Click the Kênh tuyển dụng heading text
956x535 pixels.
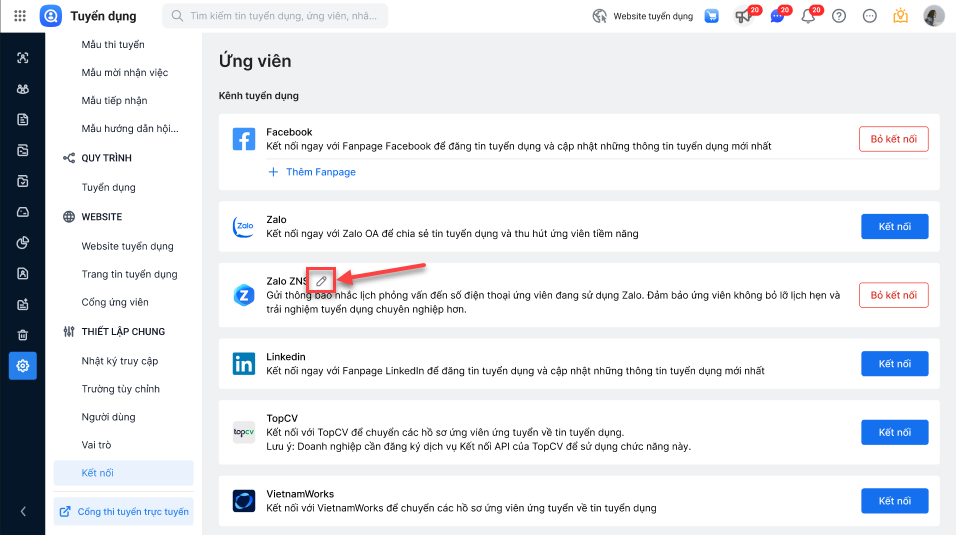point(259,96)
